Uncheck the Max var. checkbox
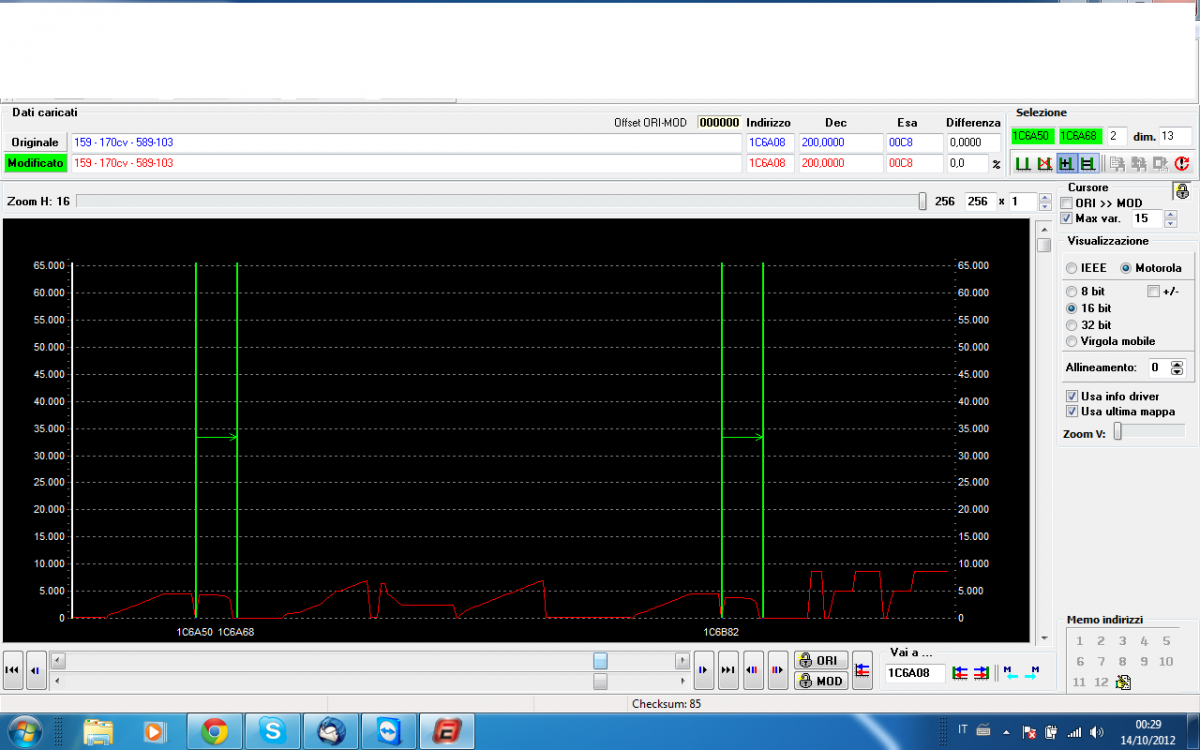This screenshot has height=750, width=1200. [1066, 218]
